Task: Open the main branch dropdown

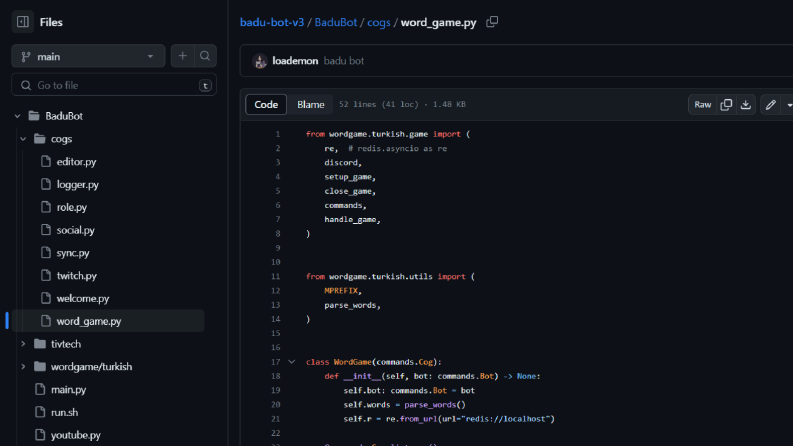Action: tap(88, 56)
